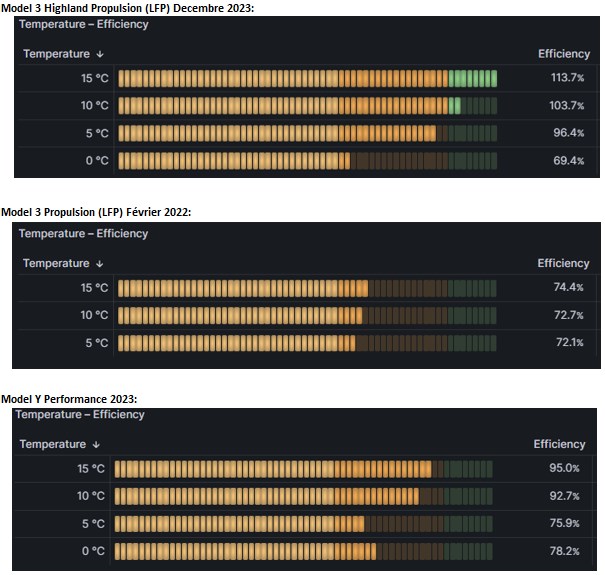Sort by Temperature arrow in Model 3 Propulsion February 2022 panel
The height and width of the screenshot is (575, 605).
(x=100, y=264)
